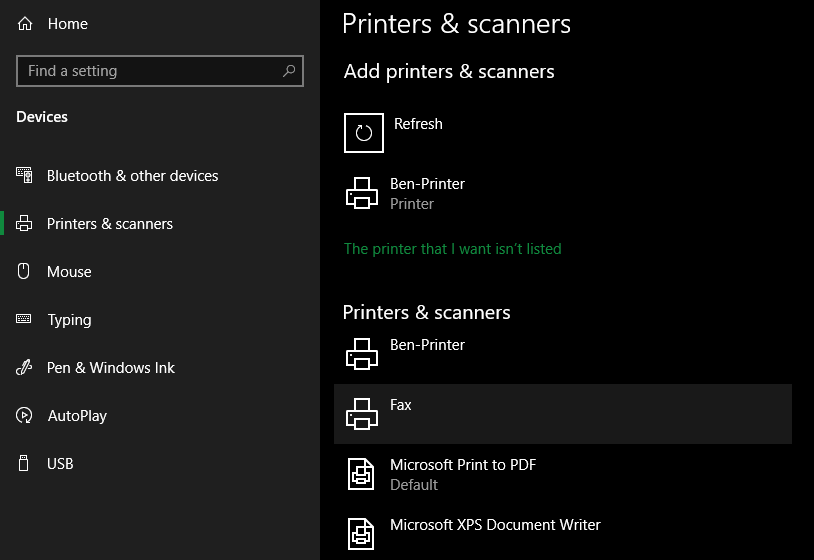Click Microsoft Print to PDF icon
This screenshot has height=560, width=814.
click(x=361, y=474)
